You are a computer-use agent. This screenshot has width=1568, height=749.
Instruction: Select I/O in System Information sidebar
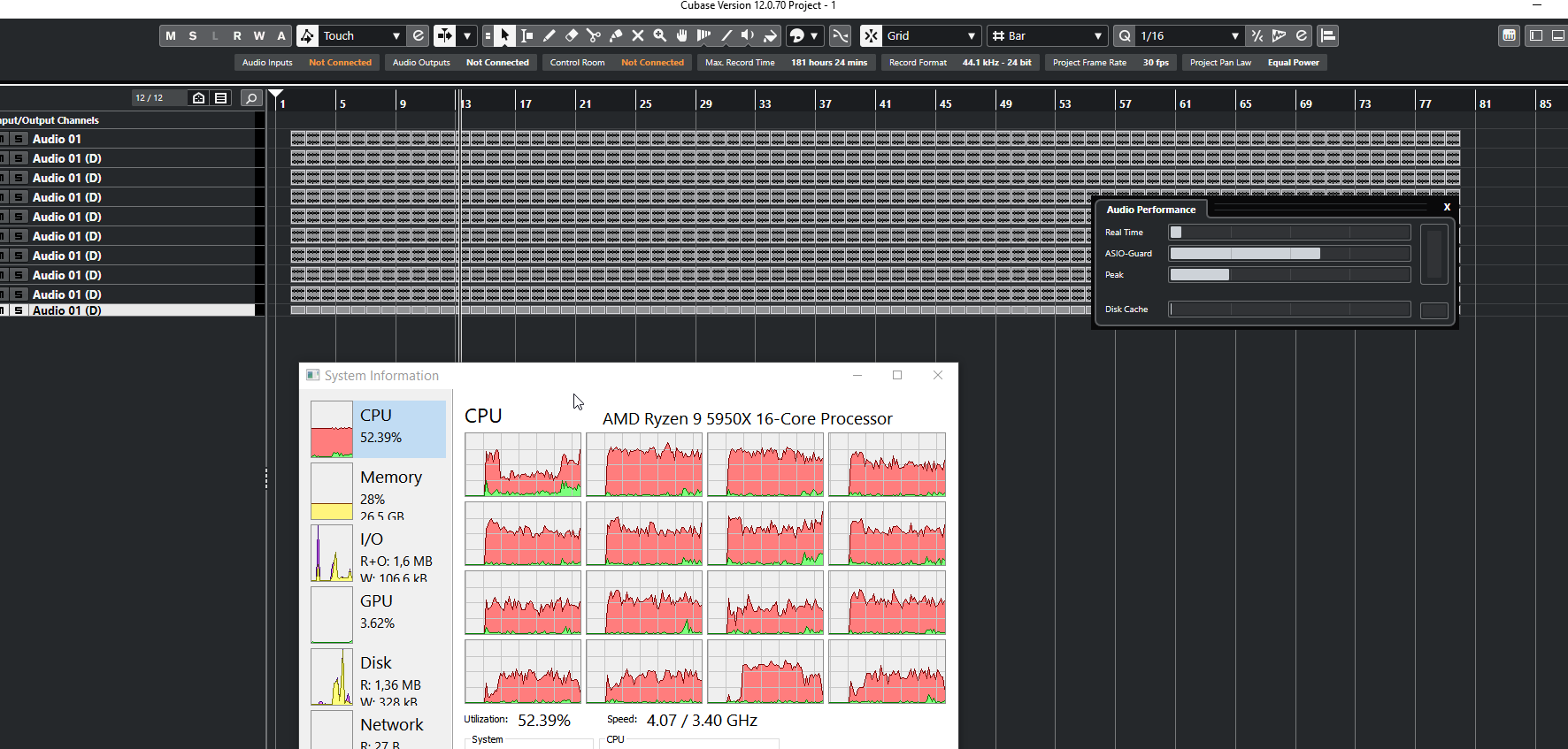point(379,553)
